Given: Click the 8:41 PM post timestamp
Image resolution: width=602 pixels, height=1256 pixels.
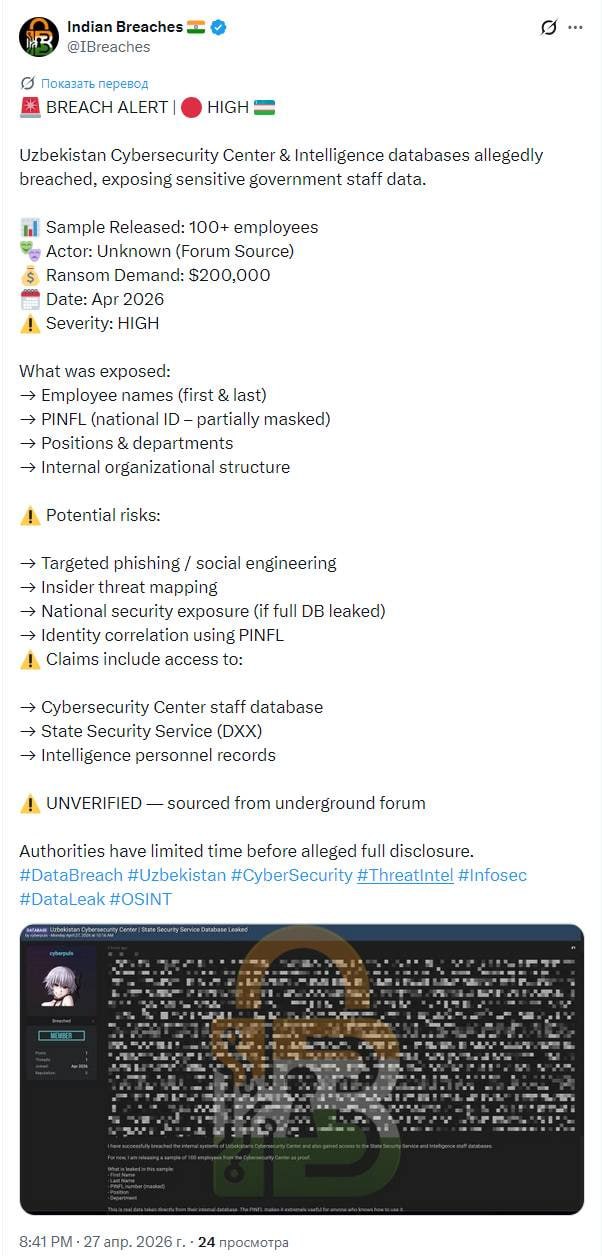Looking at the screenshot, I should (x=46, y=1242).
